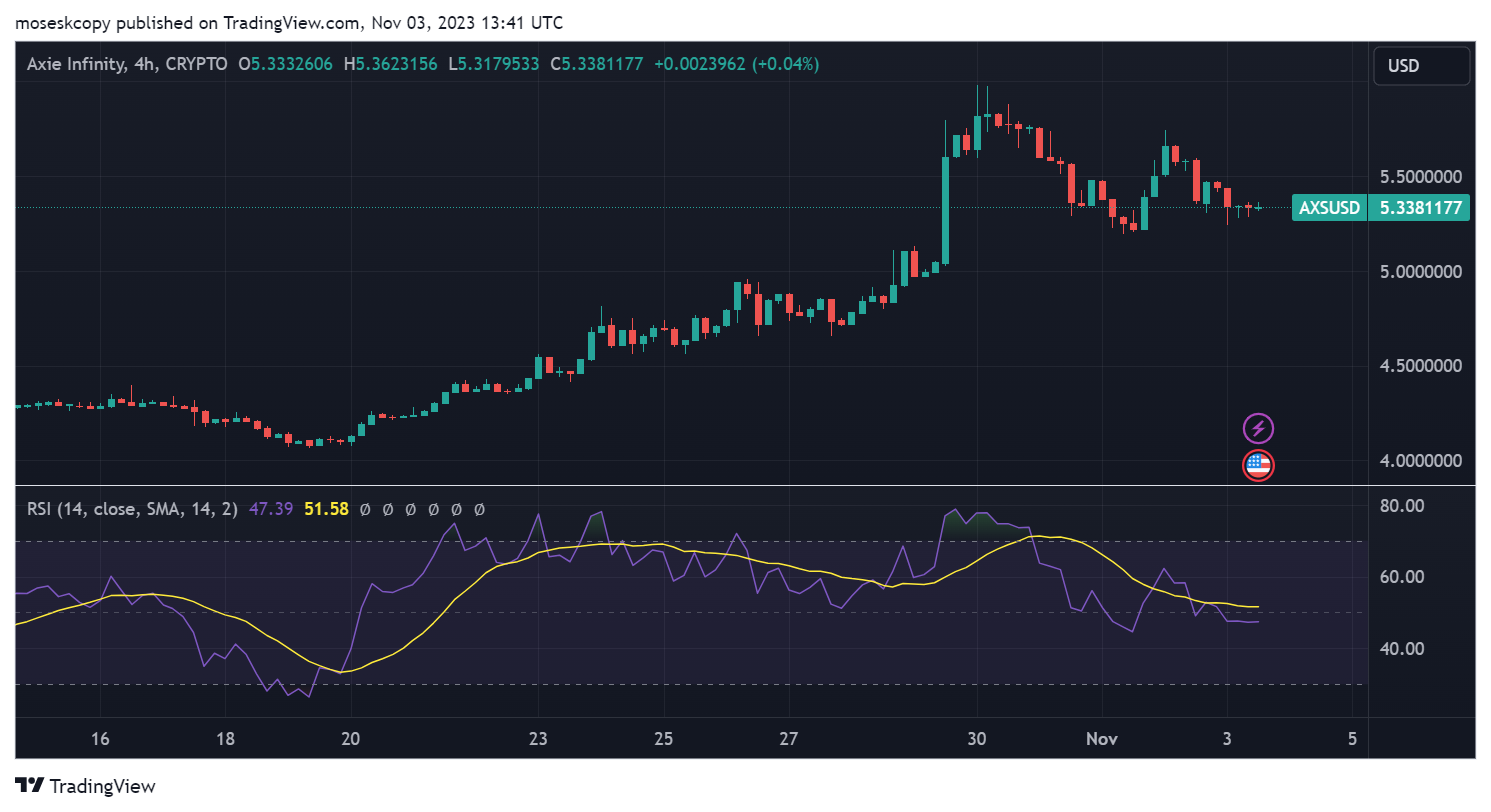Screen dimensions: 1491x812
Task: Click the US flag economic event icon
Action: coord(1258,465)
